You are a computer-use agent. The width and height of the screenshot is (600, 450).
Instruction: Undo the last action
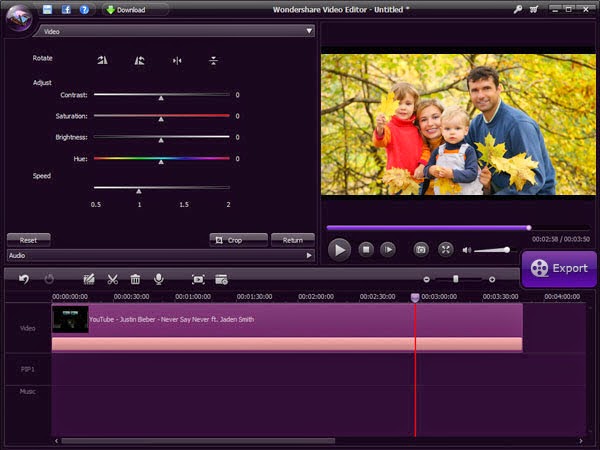(24, 279)
